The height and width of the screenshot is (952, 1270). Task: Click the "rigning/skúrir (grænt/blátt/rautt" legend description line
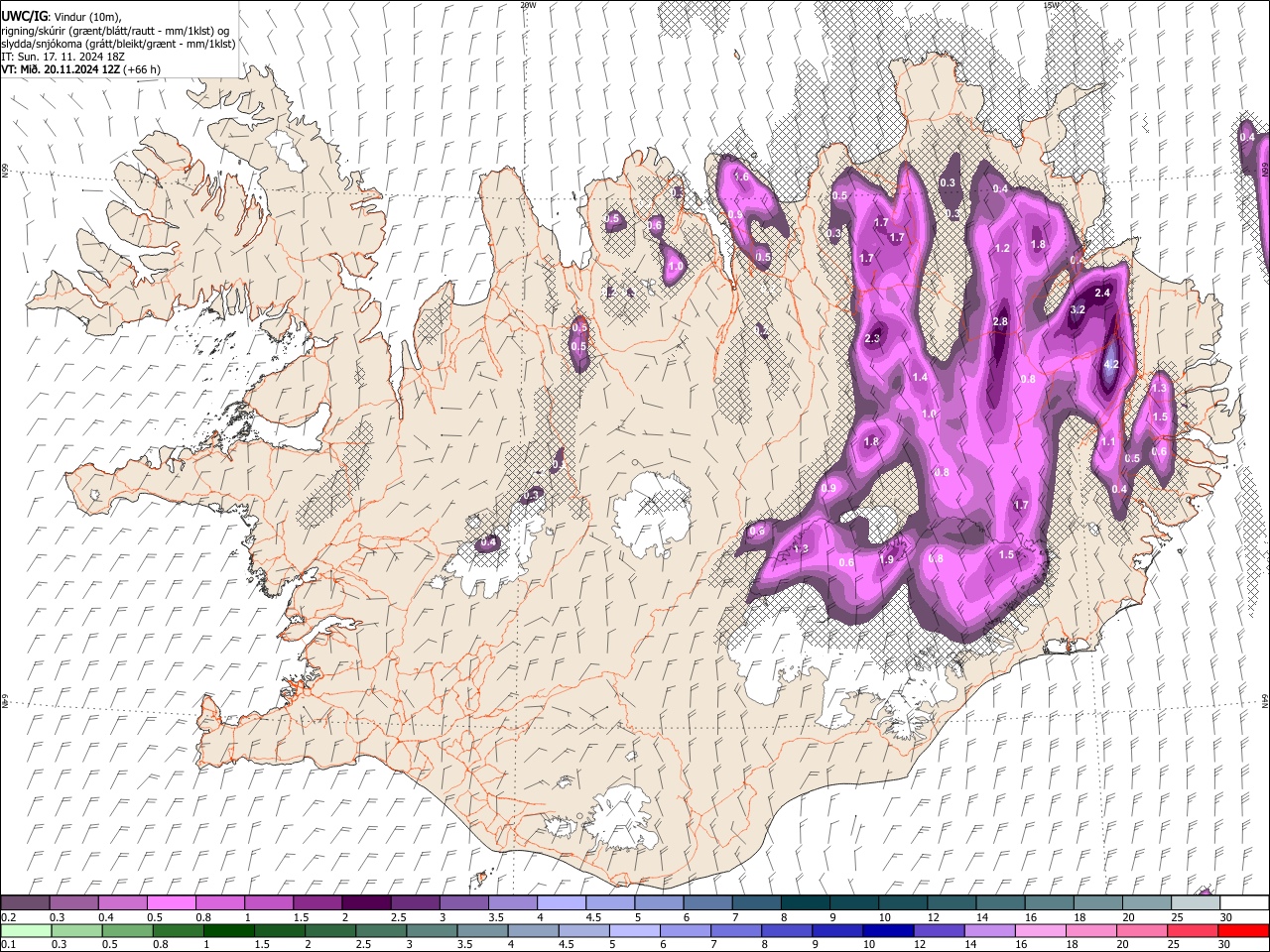[x=114, y=30]
